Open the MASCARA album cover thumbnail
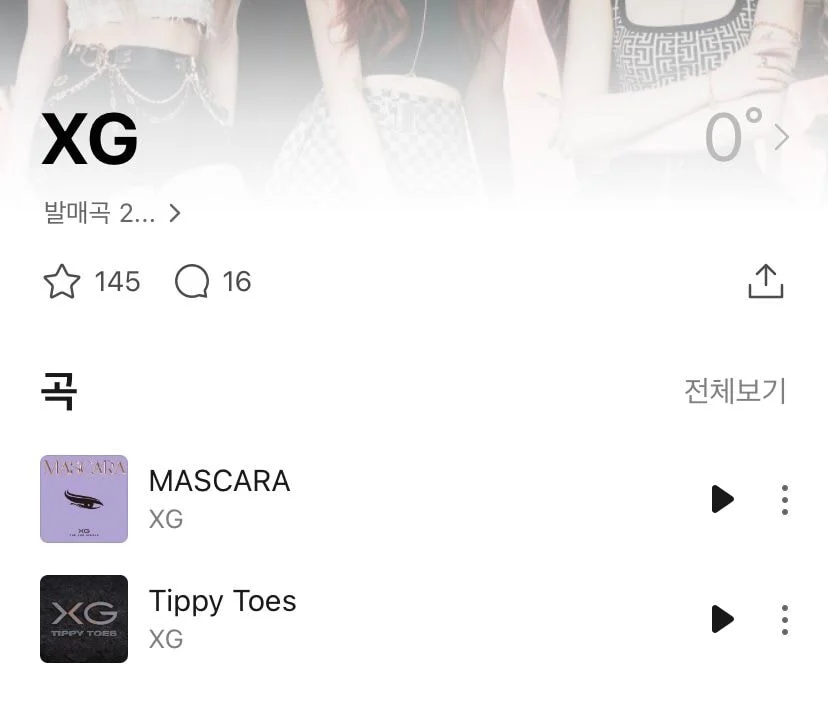Image resolution: width=828 pixels, height=708 pixels. (84, 499)
